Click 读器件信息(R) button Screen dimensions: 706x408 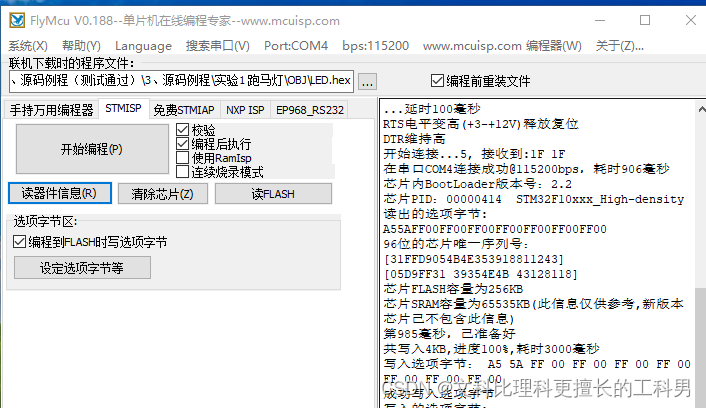point(59,193)
